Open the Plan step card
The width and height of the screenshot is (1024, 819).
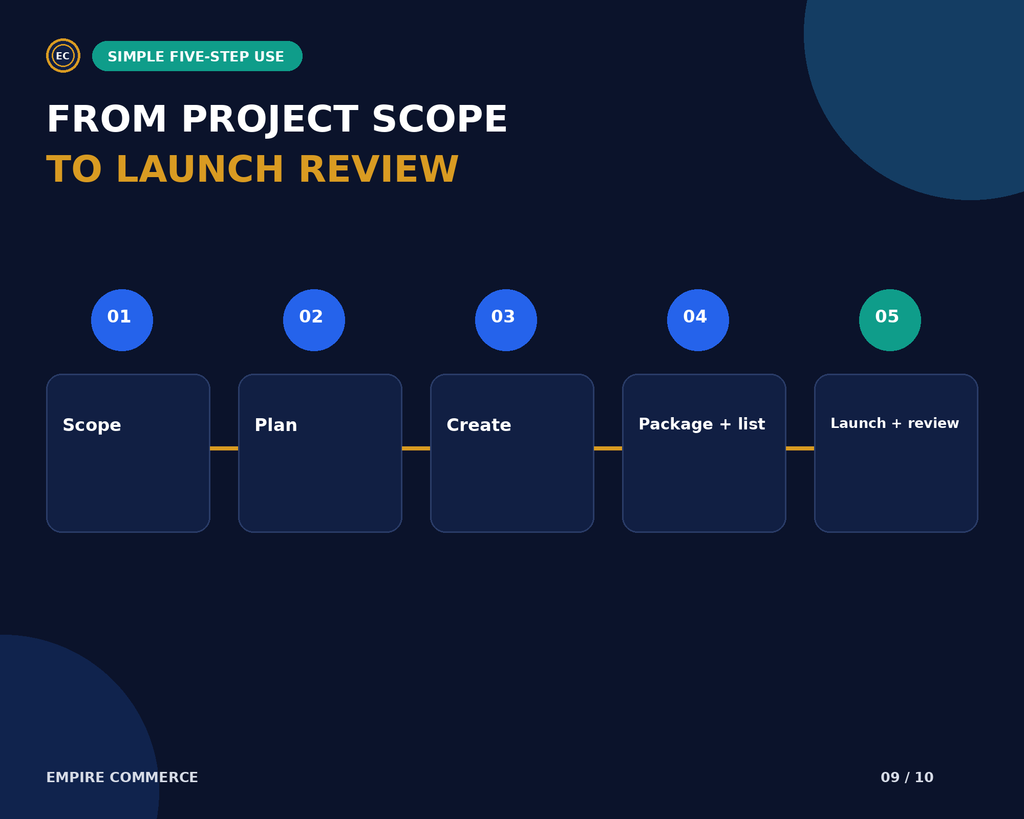coord(320,453)
